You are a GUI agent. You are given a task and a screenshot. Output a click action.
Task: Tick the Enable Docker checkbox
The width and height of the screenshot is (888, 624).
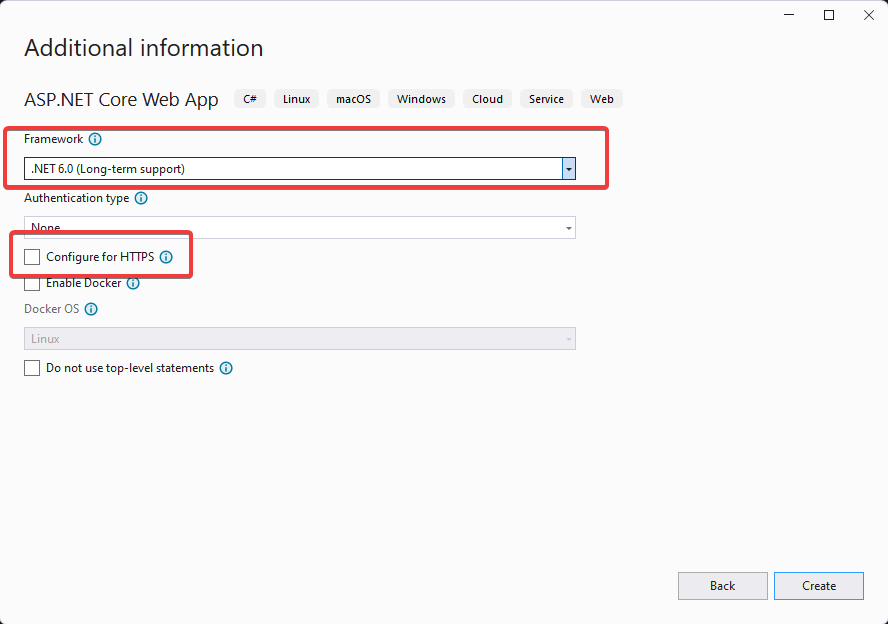click(32, 283)
